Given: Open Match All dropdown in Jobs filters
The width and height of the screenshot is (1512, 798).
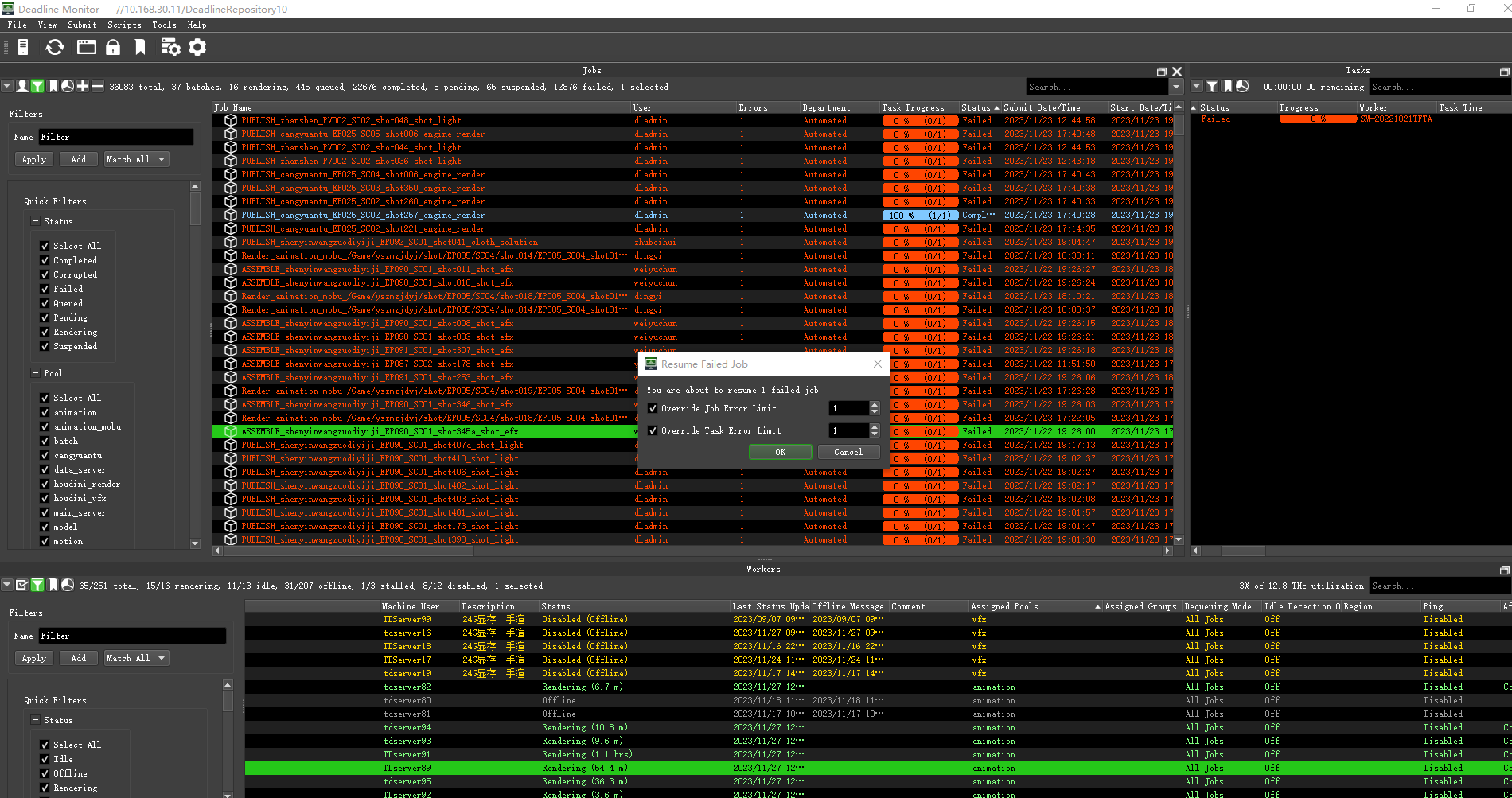Looking at the screenshot, I should point(136,159).
